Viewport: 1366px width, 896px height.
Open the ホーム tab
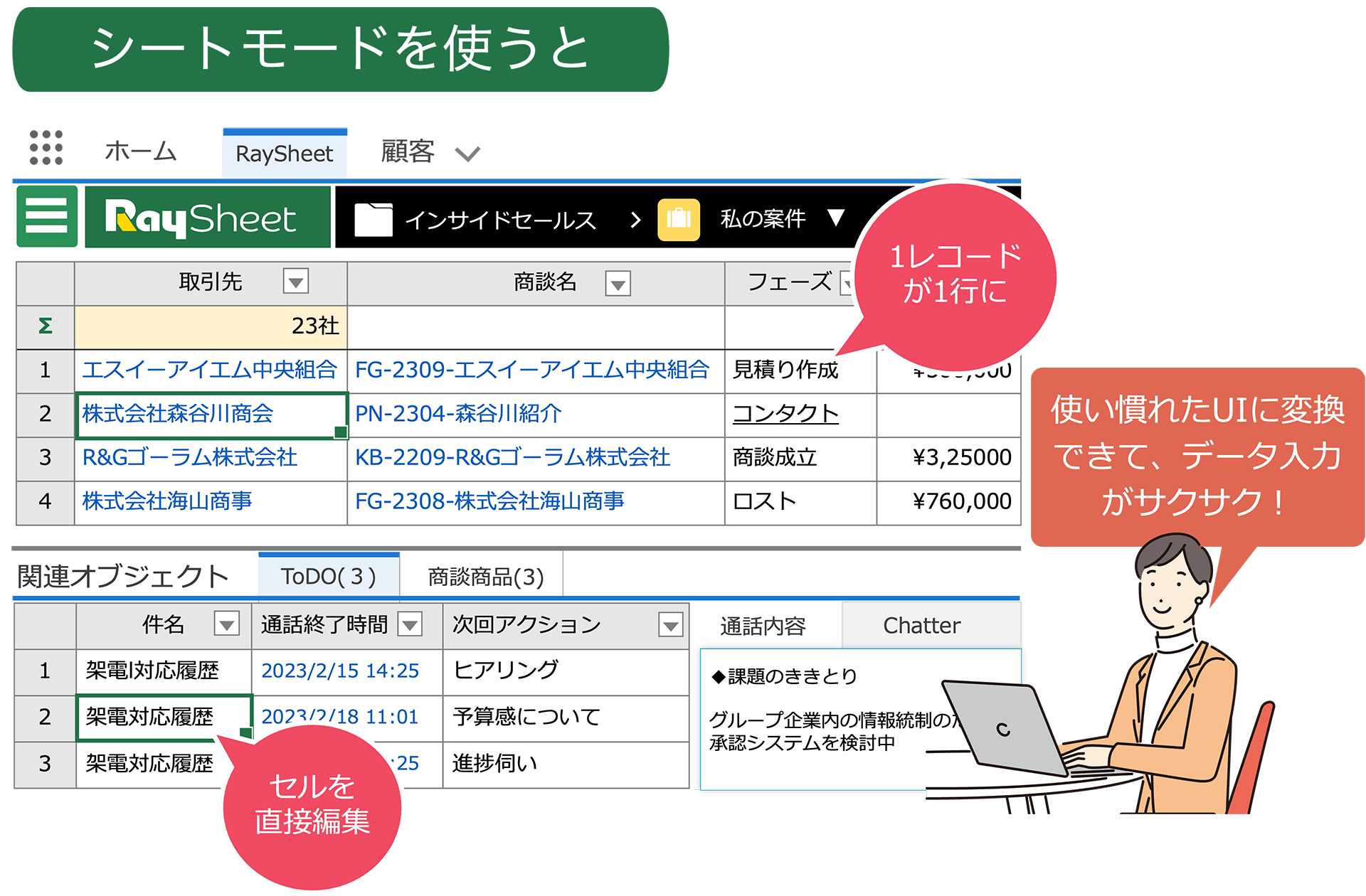pyautogui.click(x=140, y=151)
